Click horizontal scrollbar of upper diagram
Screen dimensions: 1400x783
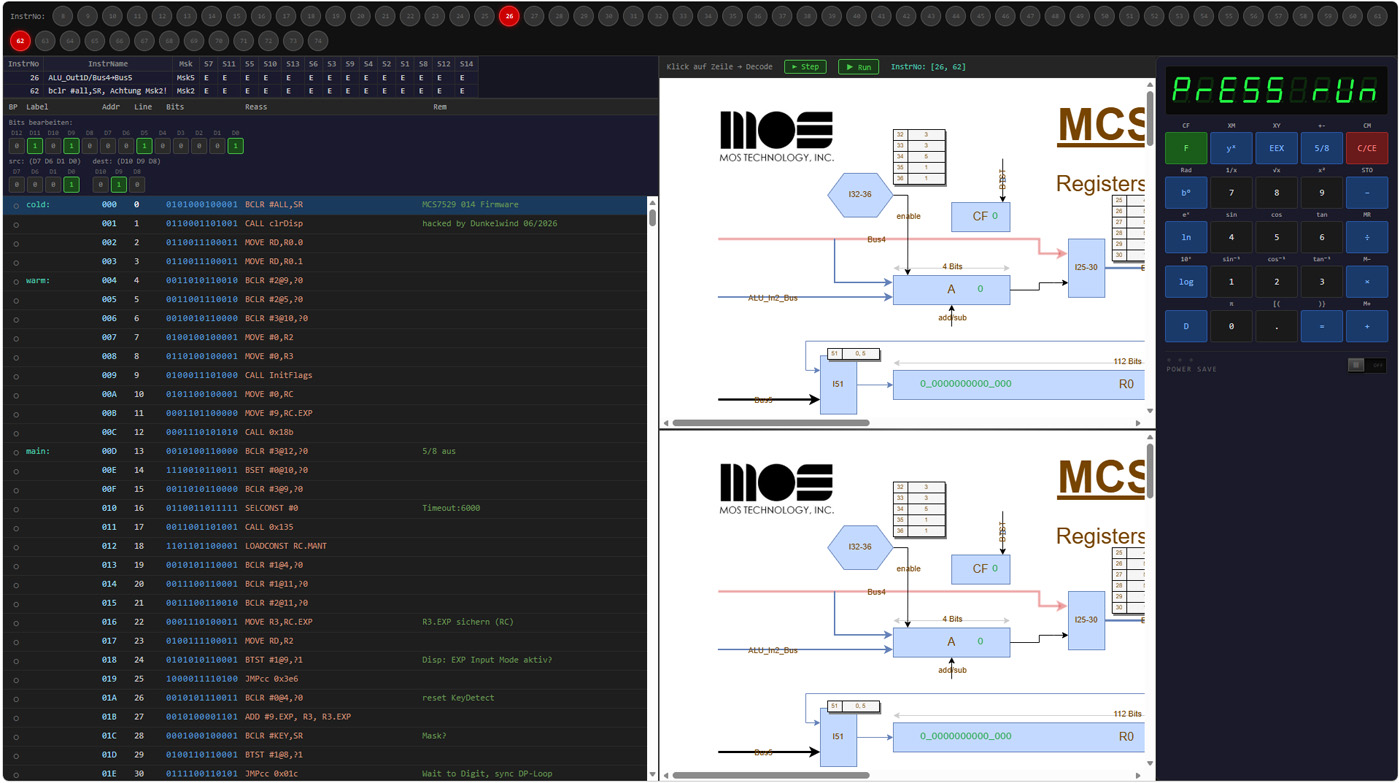tap(770, 423)
